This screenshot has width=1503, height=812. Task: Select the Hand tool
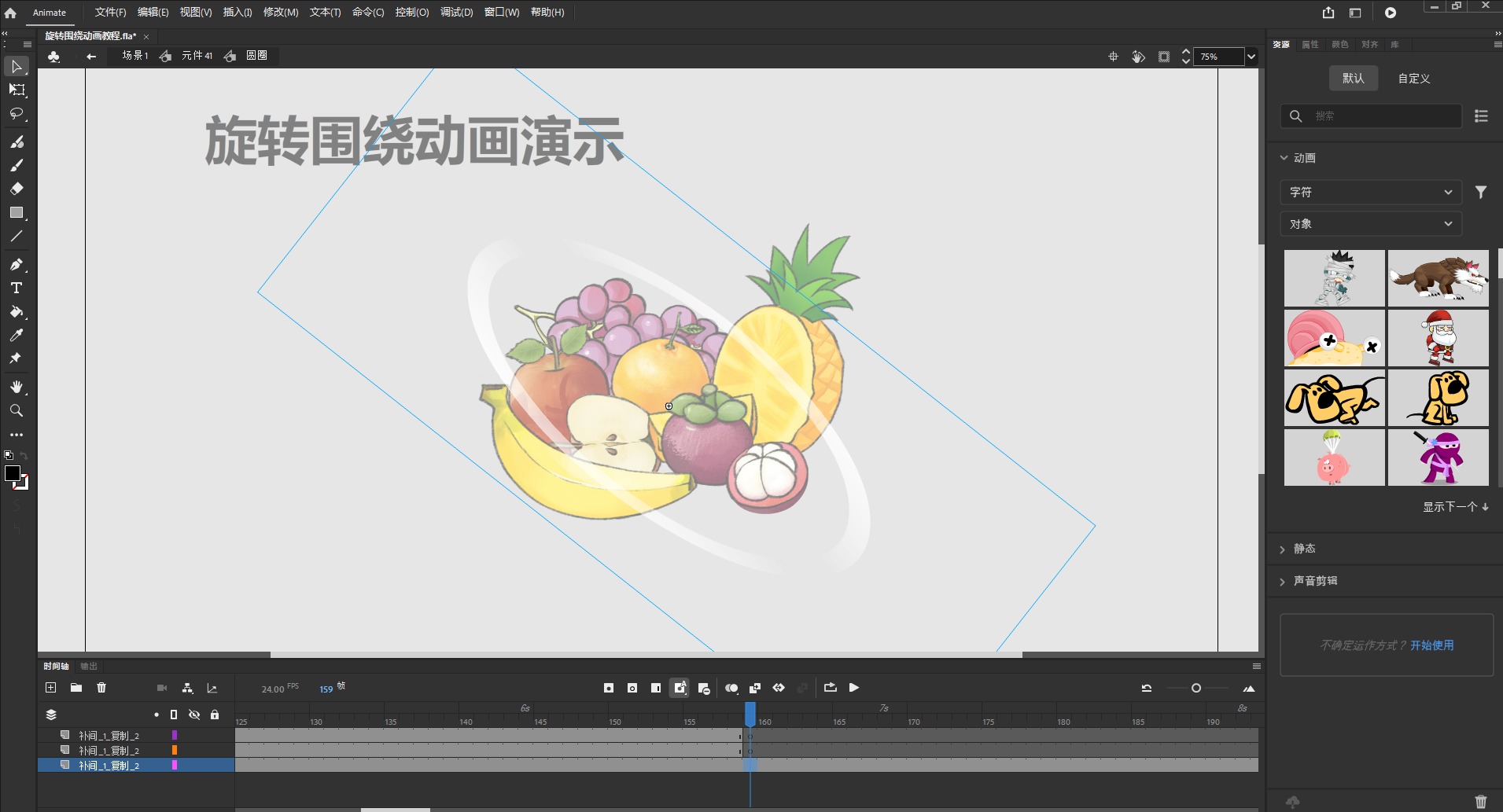(17, 387)
